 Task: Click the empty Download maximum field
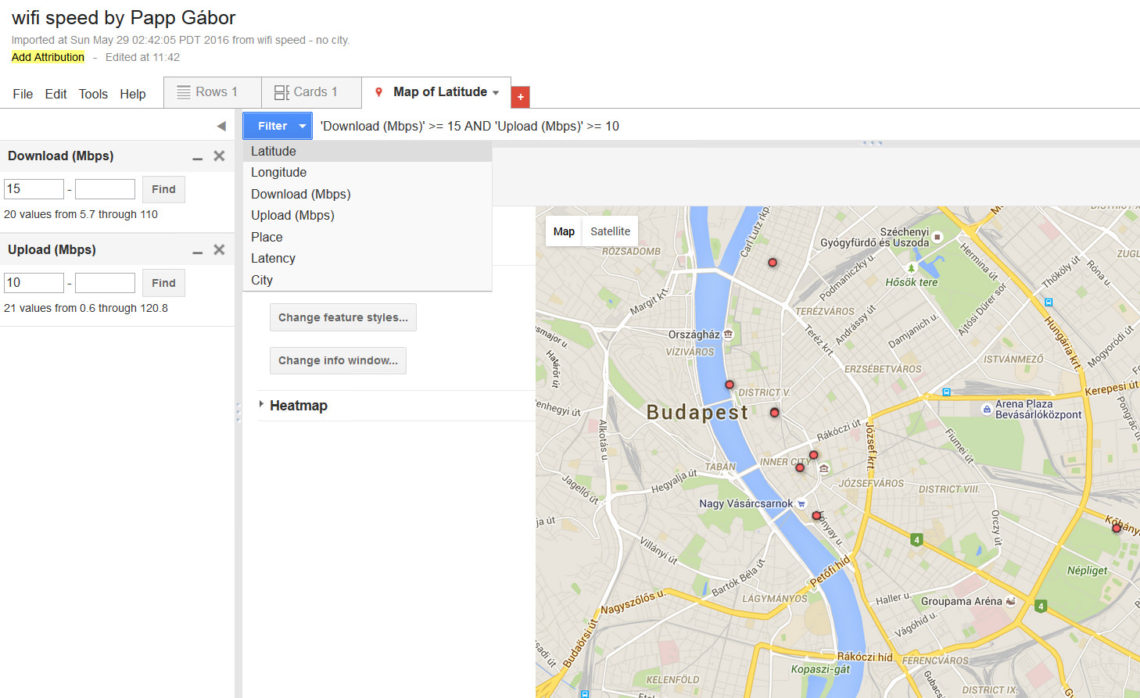pyautogui.click(x=105, y=189)
